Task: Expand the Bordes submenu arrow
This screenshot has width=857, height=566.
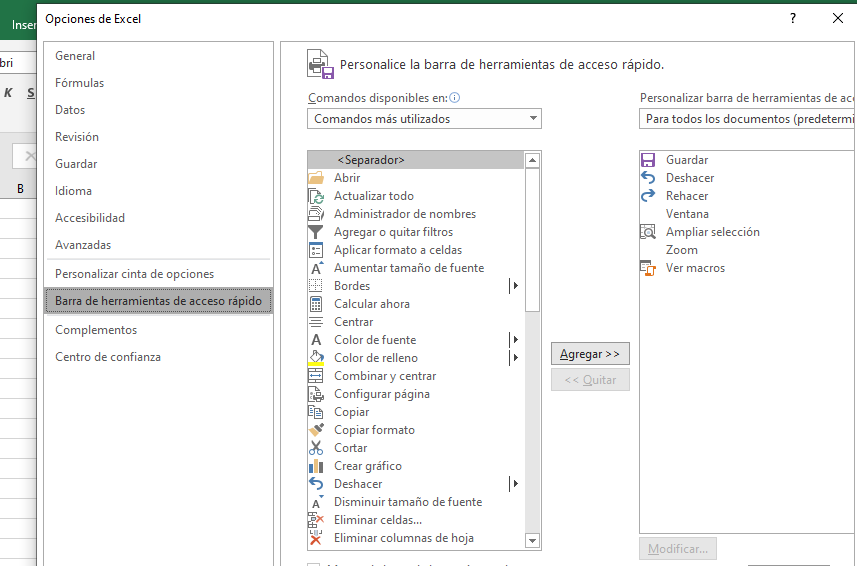Action: coord(514,286)
